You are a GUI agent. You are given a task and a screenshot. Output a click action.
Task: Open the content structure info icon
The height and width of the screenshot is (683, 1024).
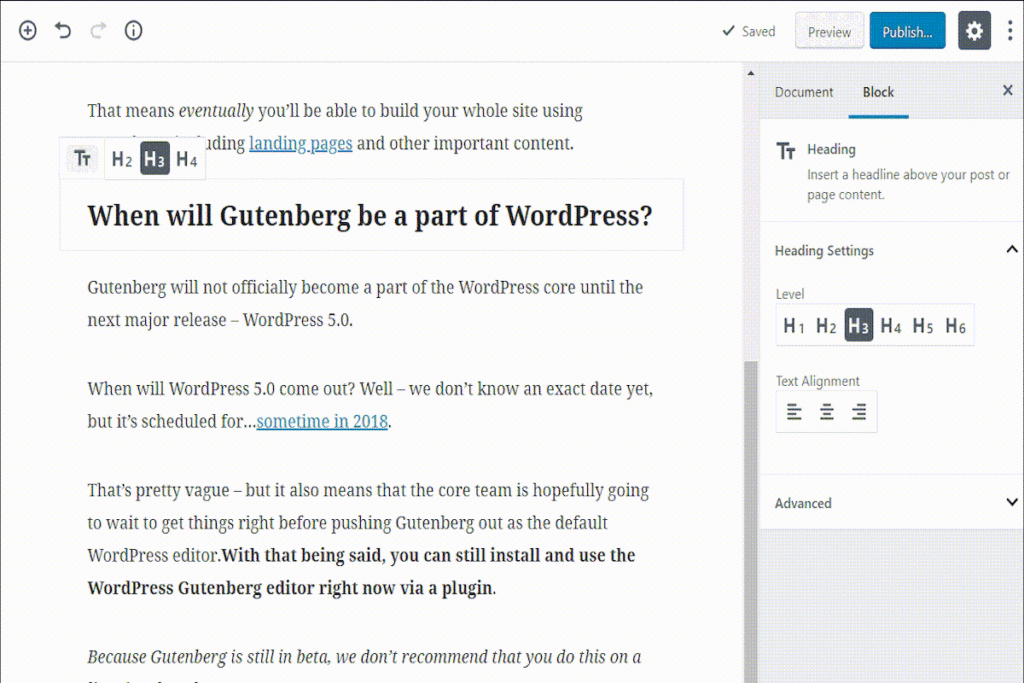tap(133, 30)
